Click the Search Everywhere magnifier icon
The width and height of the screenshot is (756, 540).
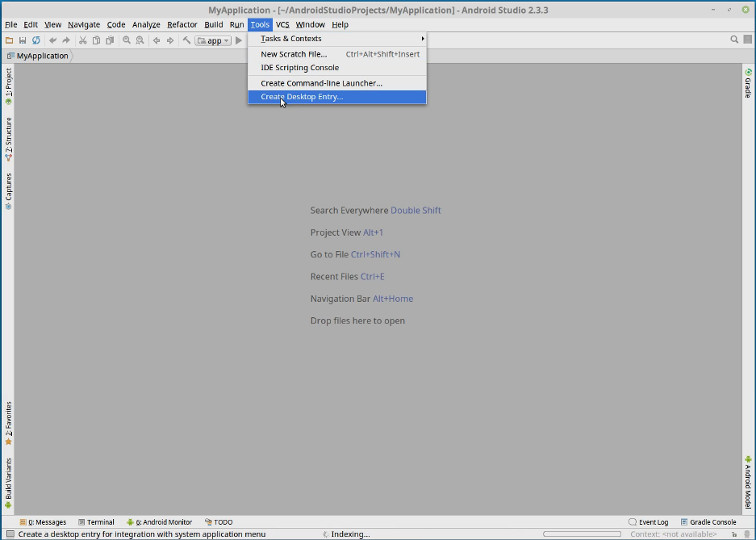coord(734,40)
